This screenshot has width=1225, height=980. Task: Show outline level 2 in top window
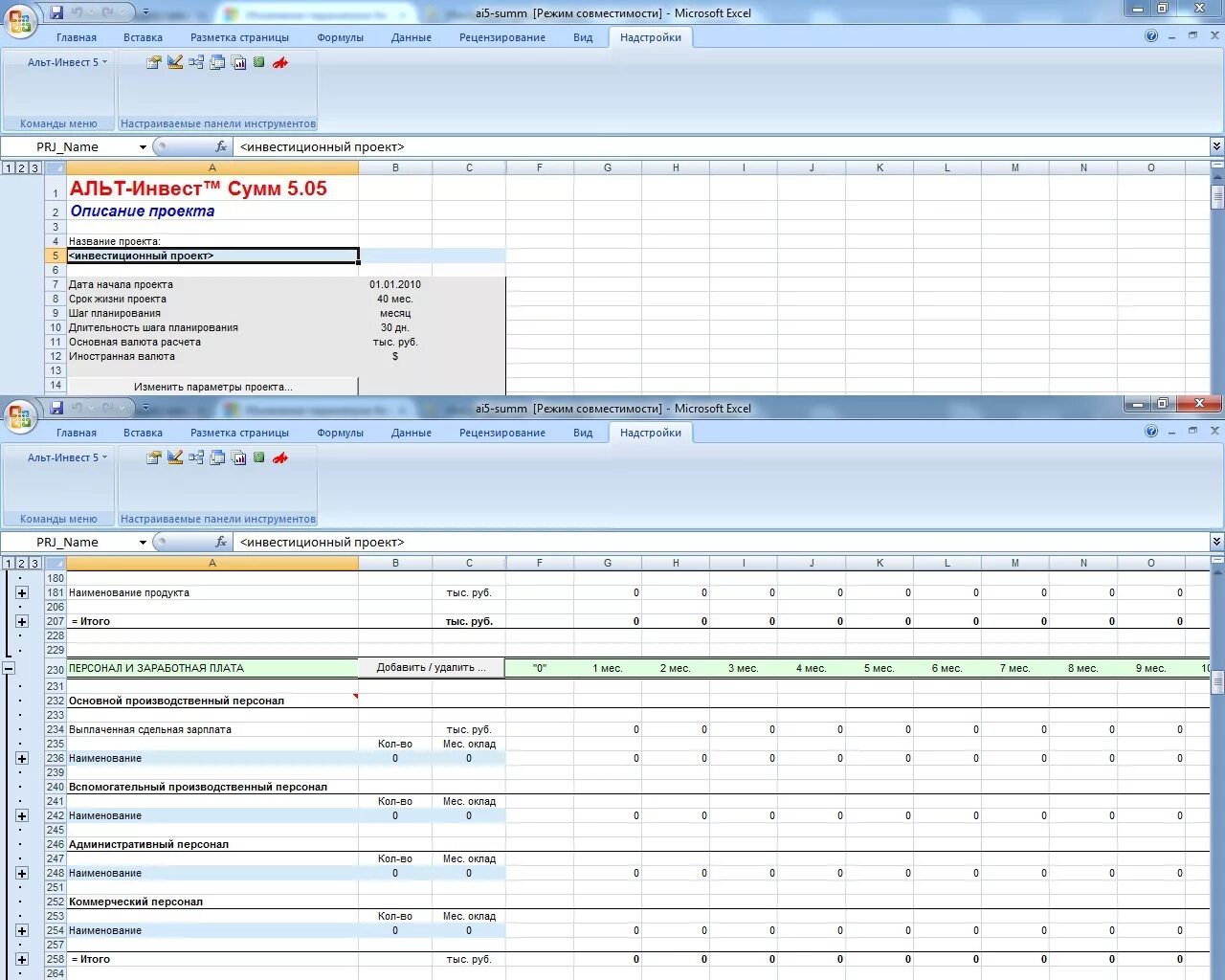(22, 168)
